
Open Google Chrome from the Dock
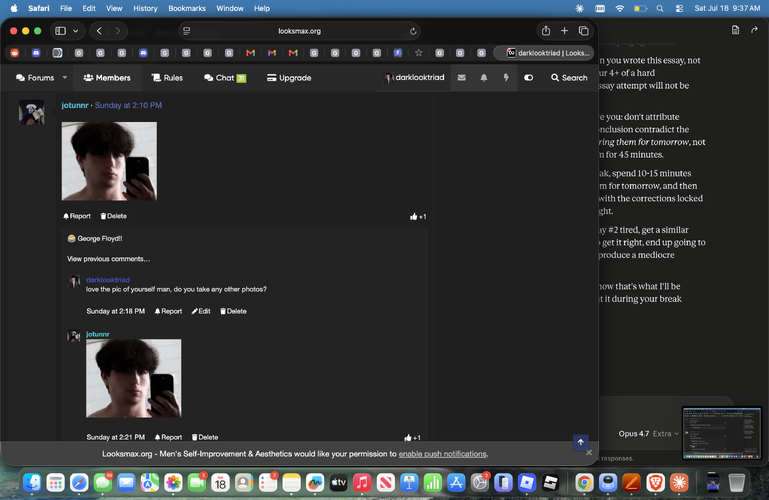coord(584,483)
